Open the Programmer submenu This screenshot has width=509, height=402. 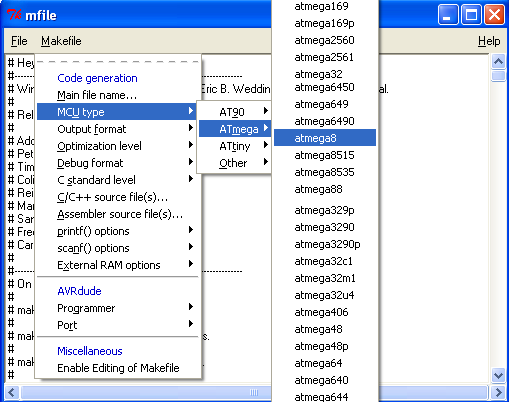pos(118,308)
